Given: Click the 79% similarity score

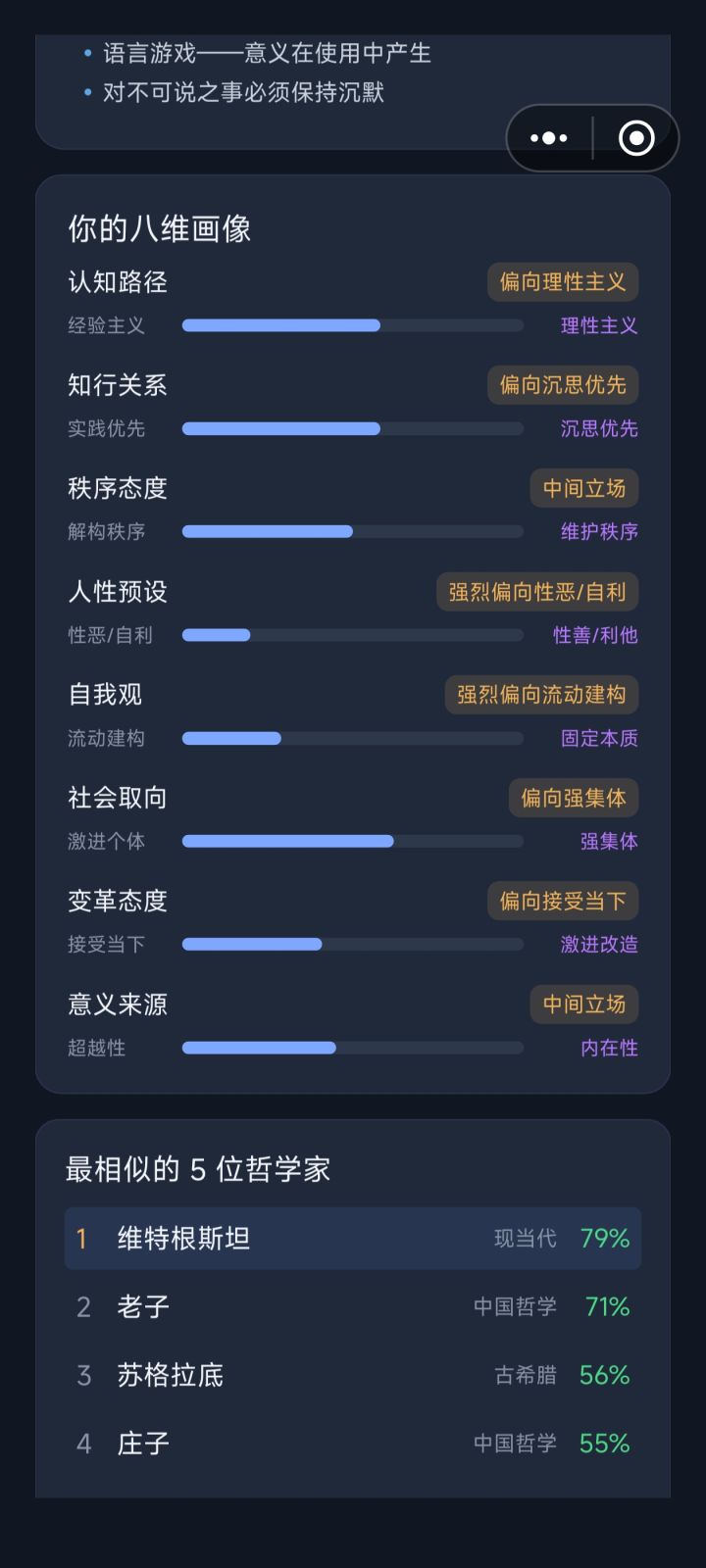Looking at the screenshot, I should click(x=605, y=1239).
